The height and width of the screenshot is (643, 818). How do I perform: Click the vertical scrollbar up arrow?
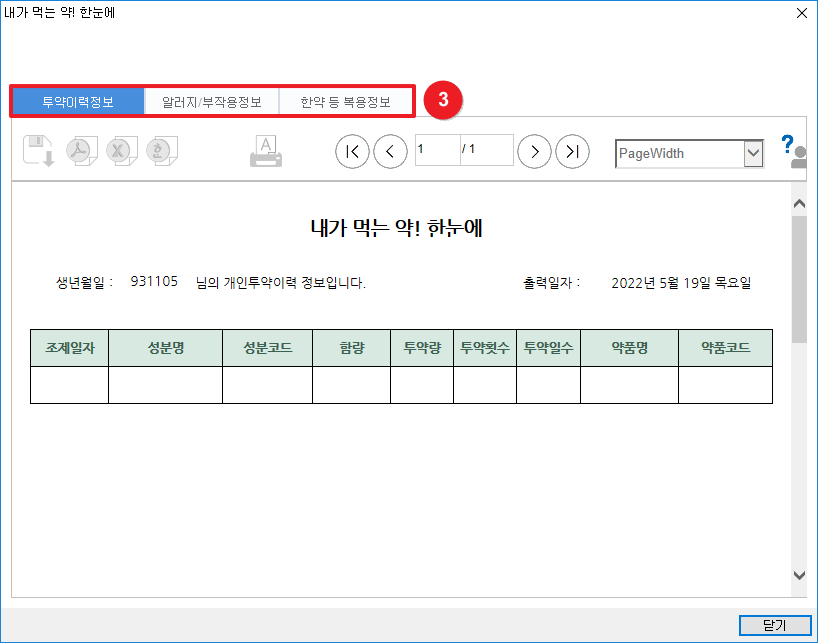(x=799, y=204)
